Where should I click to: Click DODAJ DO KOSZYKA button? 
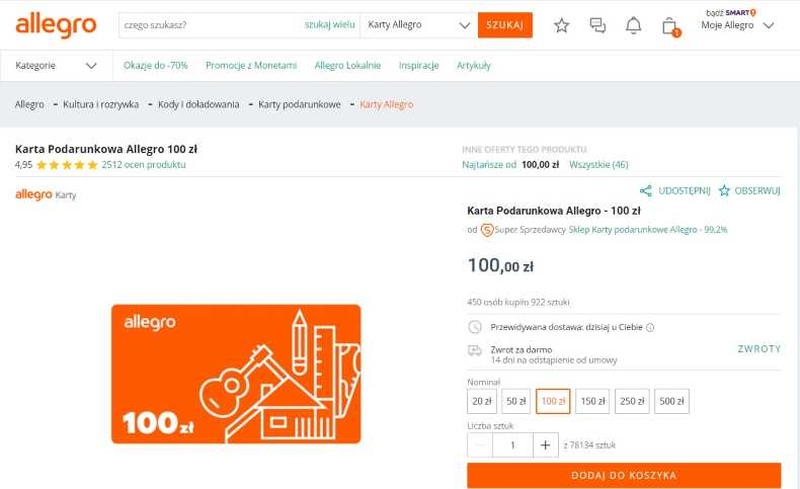click(624, 475)
